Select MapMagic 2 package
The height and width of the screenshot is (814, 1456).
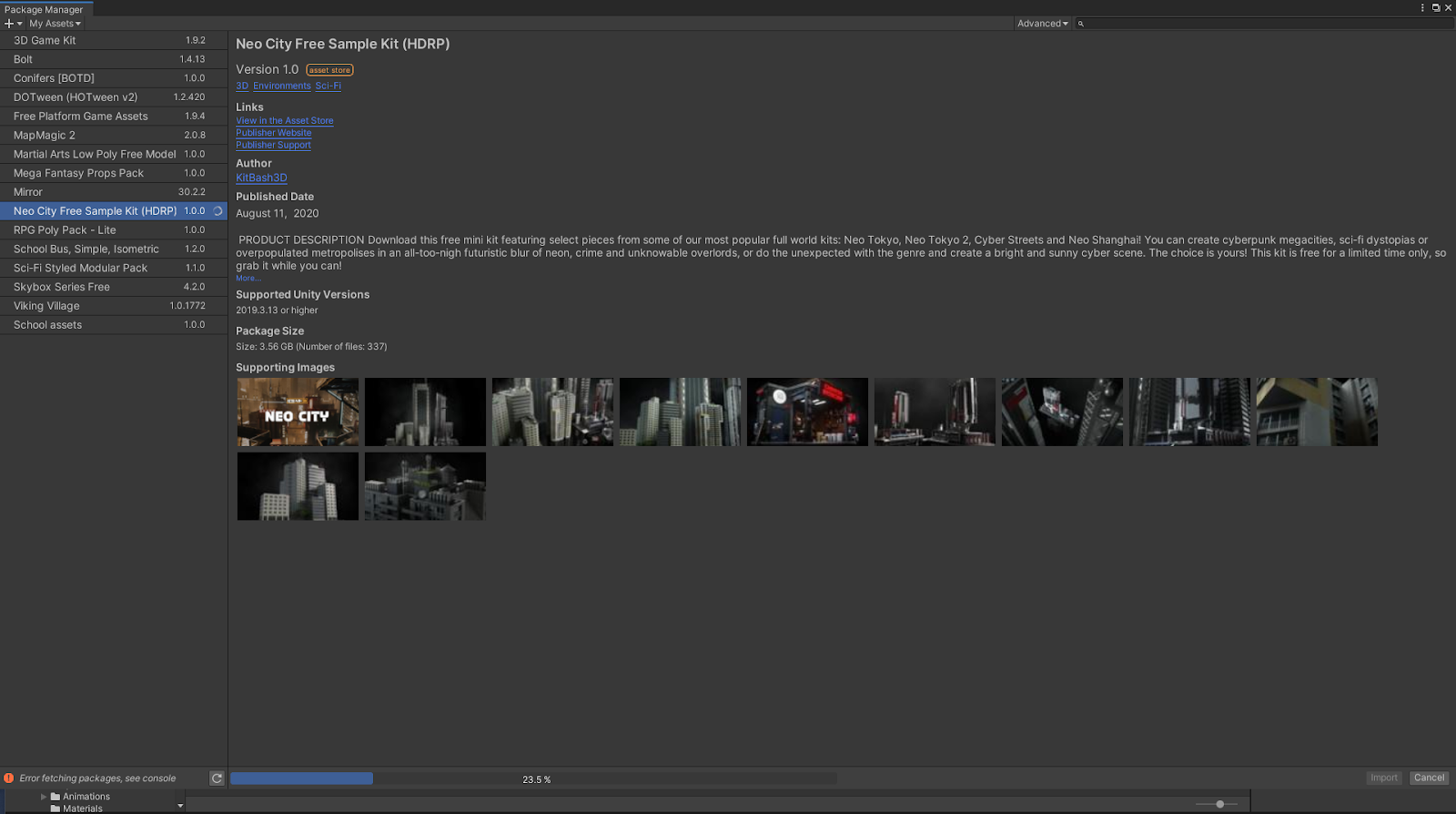coord(114,135)
